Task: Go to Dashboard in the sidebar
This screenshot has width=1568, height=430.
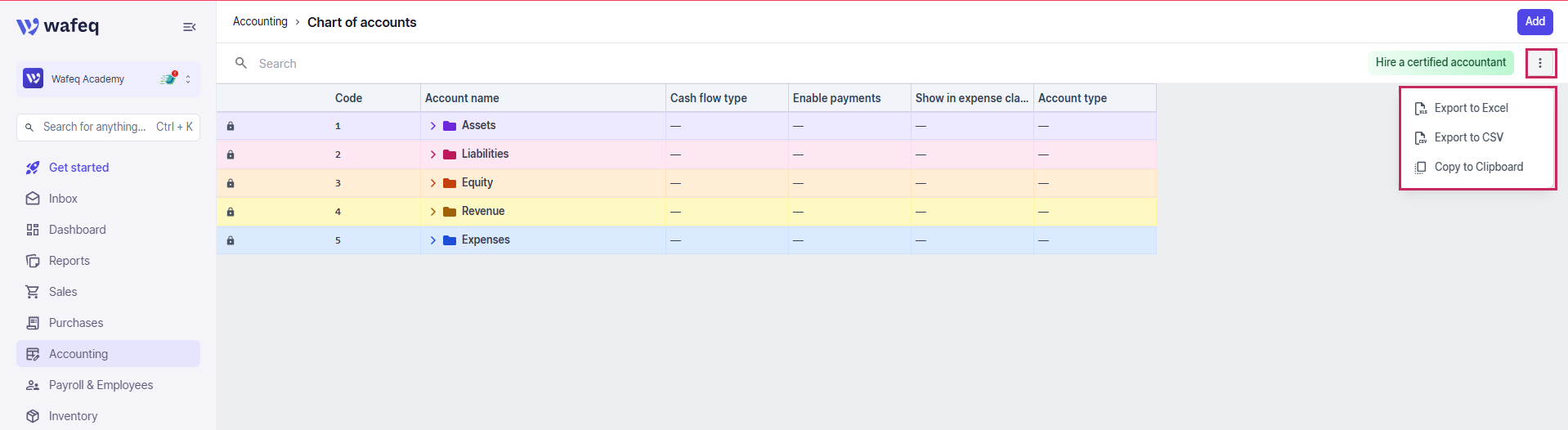Action: [108, 230]
